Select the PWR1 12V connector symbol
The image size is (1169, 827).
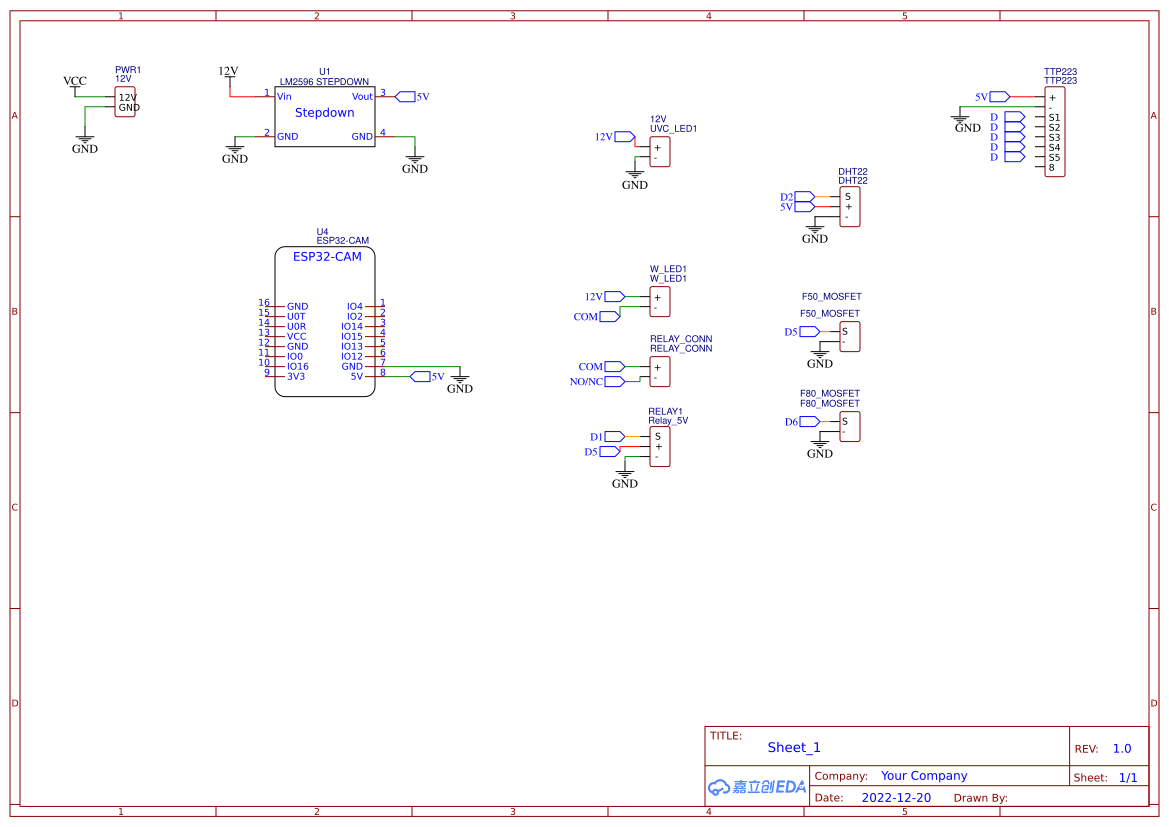click(x=124, y=102)
